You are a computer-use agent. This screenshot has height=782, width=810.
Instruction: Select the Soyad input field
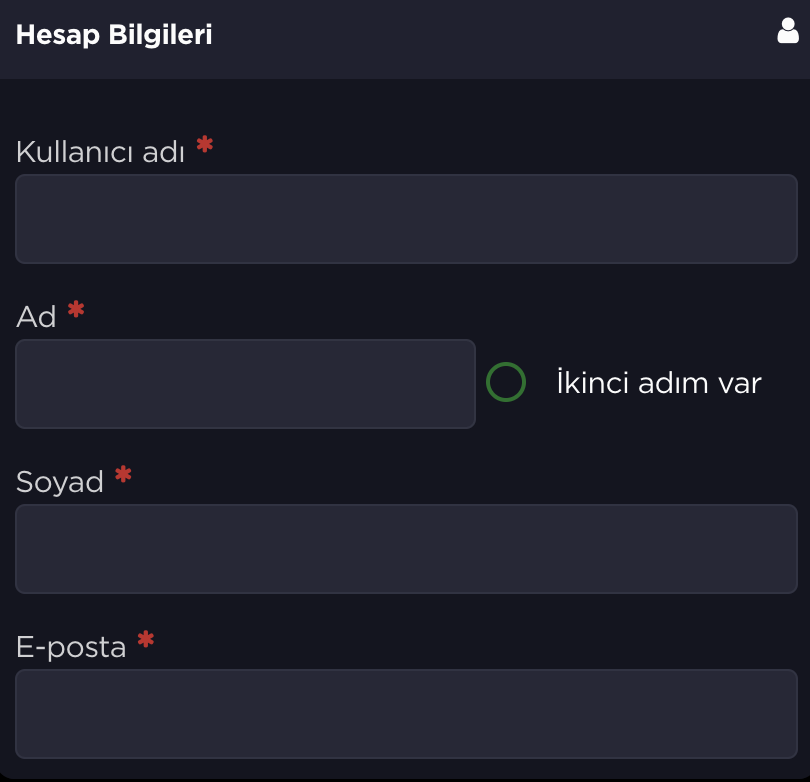(405, 549)
